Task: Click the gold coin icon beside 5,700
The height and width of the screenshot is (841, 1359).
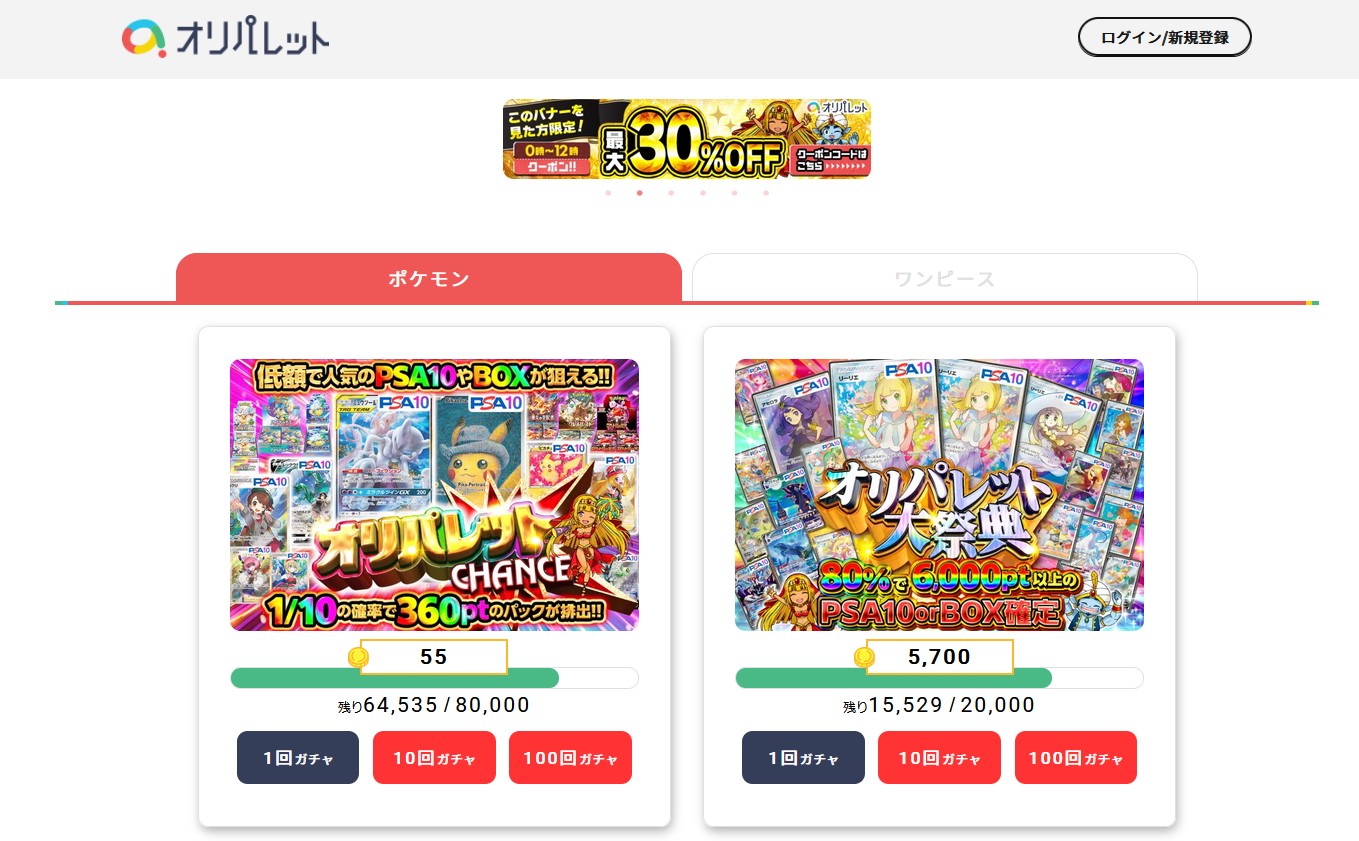Action: click(x=864, y=657)
